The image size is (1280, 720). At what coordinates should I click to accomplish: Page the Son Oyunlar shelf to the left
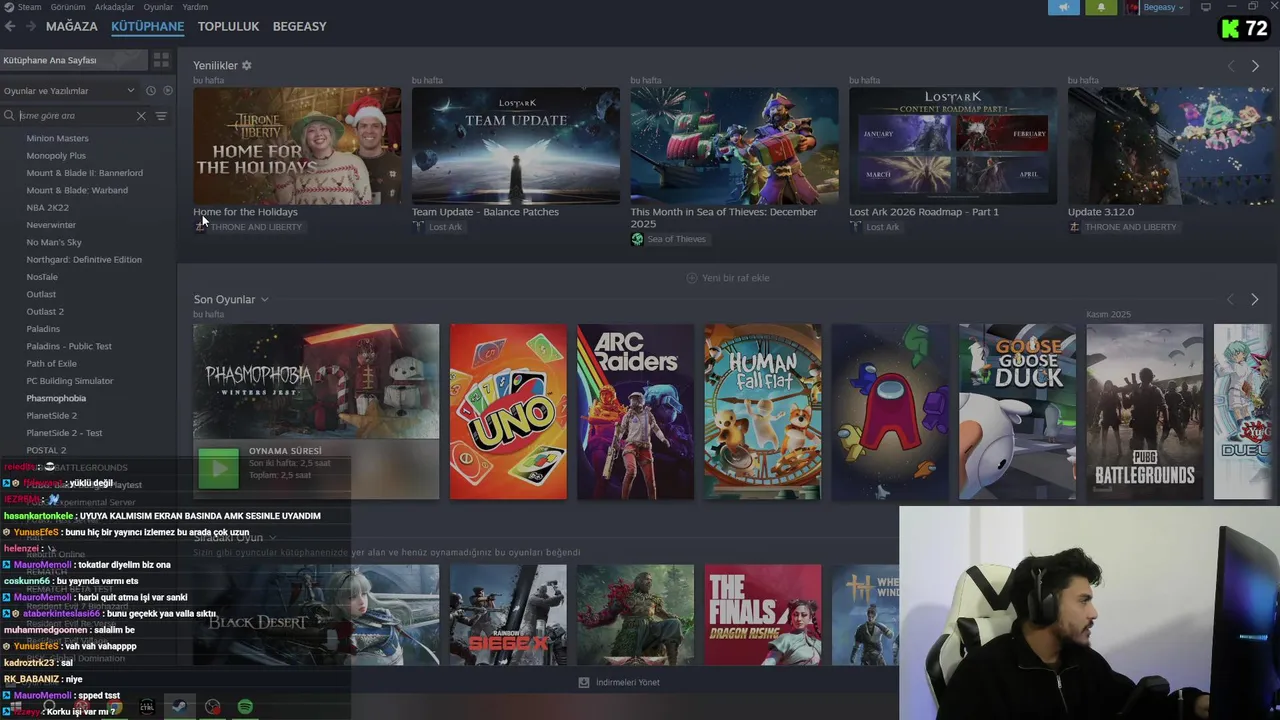click(x=1230, y=300)
